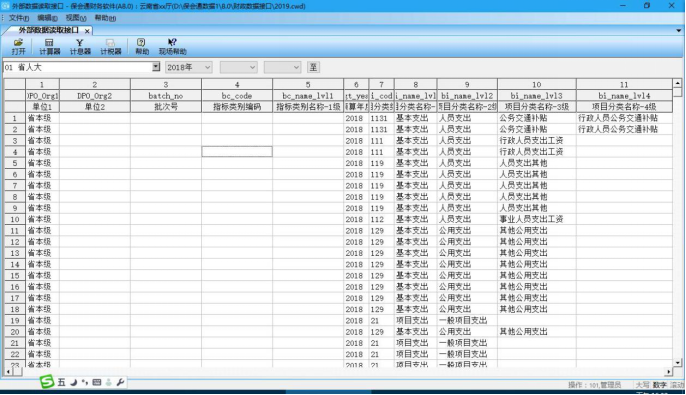Click the 至 button
The width and height of the screenshot is (686, 395).
[313, 67]
